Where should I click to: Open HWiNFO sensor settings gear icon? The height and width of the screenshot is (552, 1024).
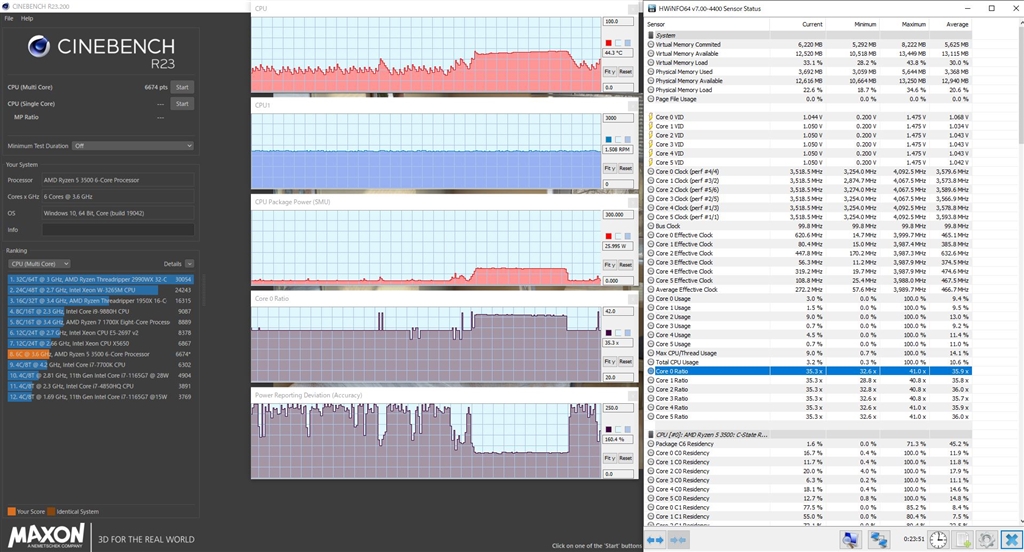tap(987, 540)
